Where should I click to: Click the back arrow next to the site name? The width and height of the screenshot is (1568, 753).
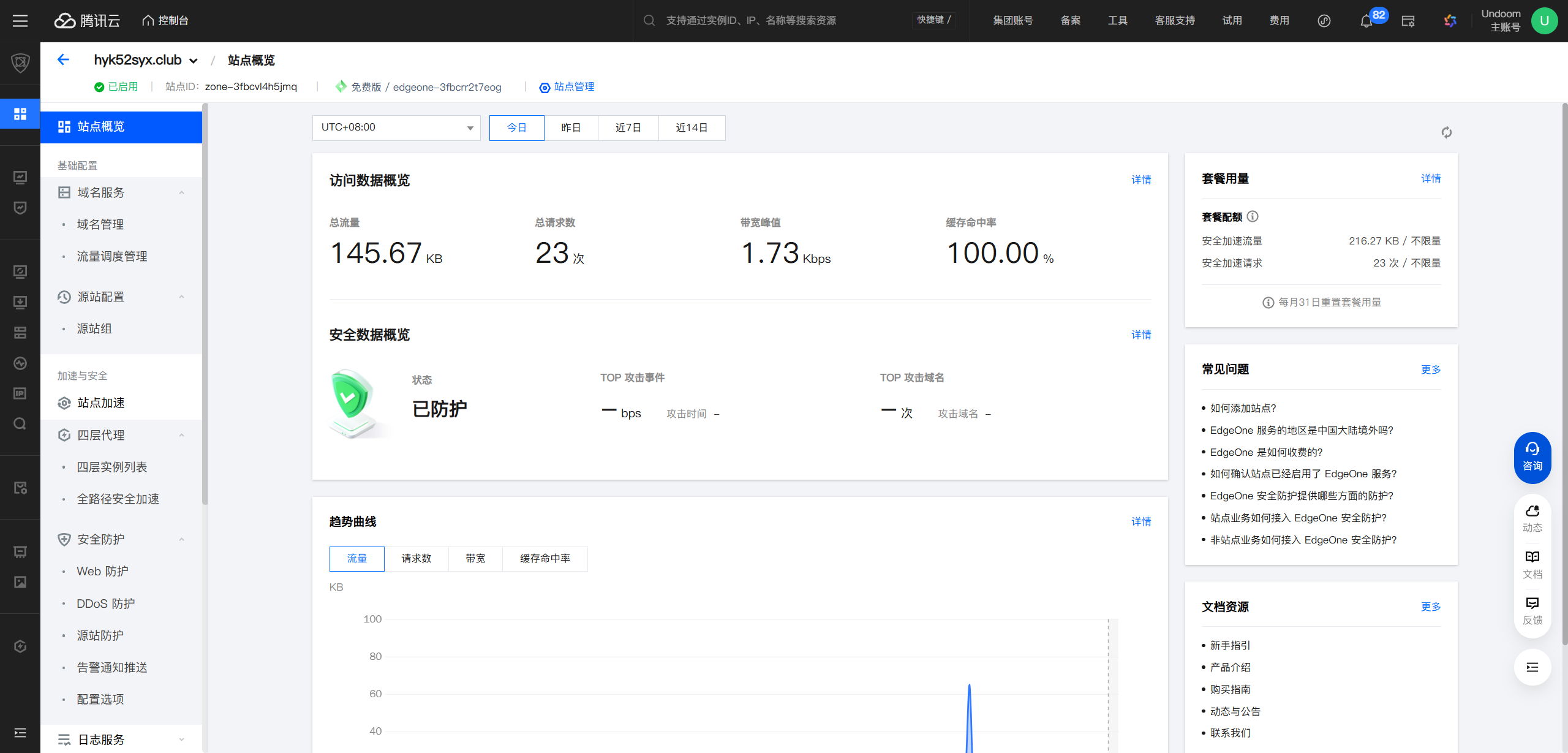(63, 59)
